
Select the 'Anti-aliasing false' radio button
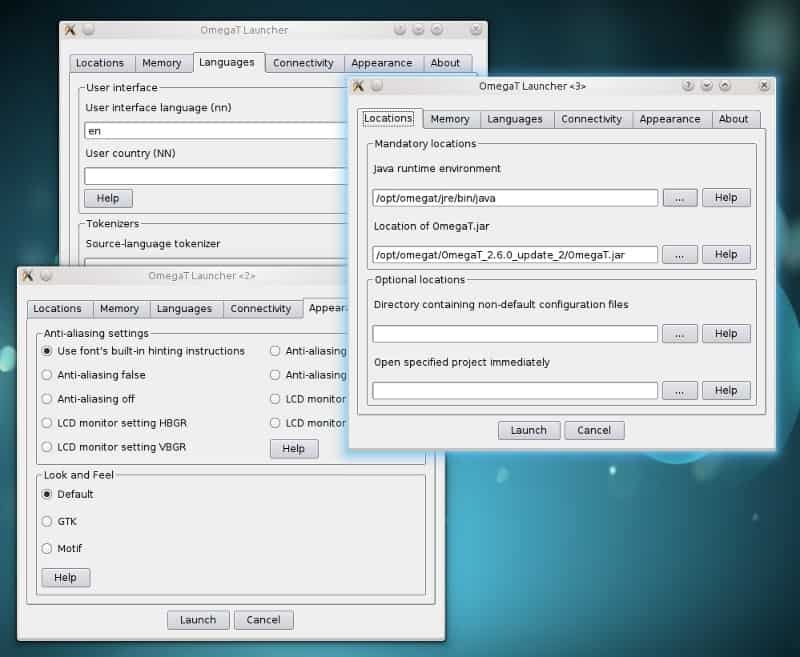[x=47, y=375]
